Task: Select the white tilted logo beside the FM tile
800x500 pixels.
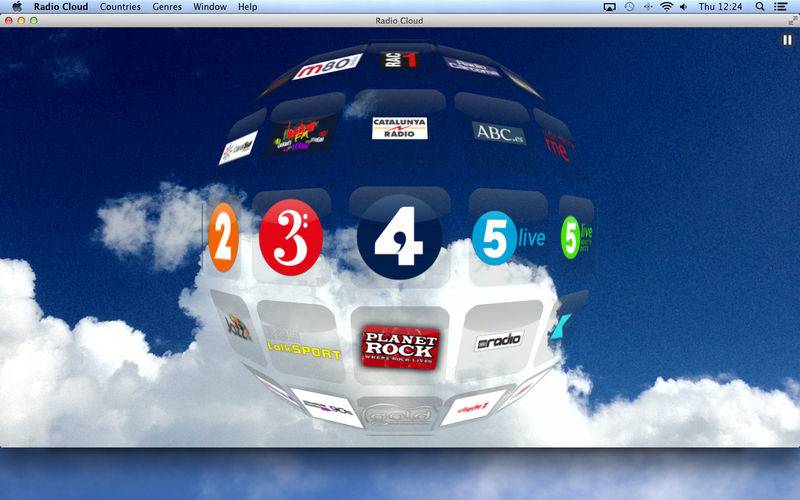Action: click(x=238, y=148)
